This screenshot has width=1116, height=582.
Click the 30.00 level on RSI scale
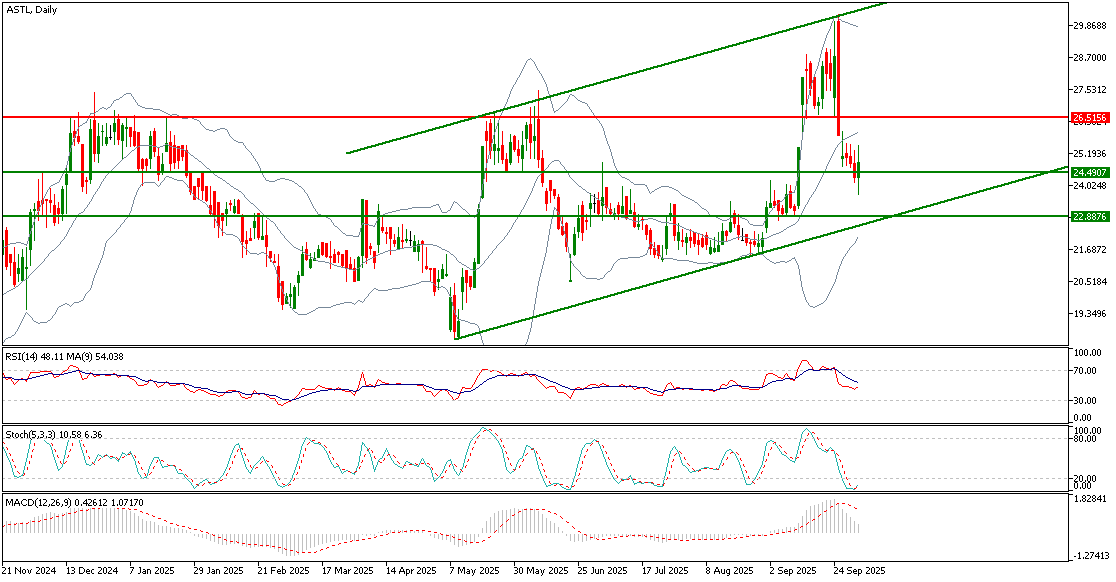pyautogui.click(x=1086, y=401)
